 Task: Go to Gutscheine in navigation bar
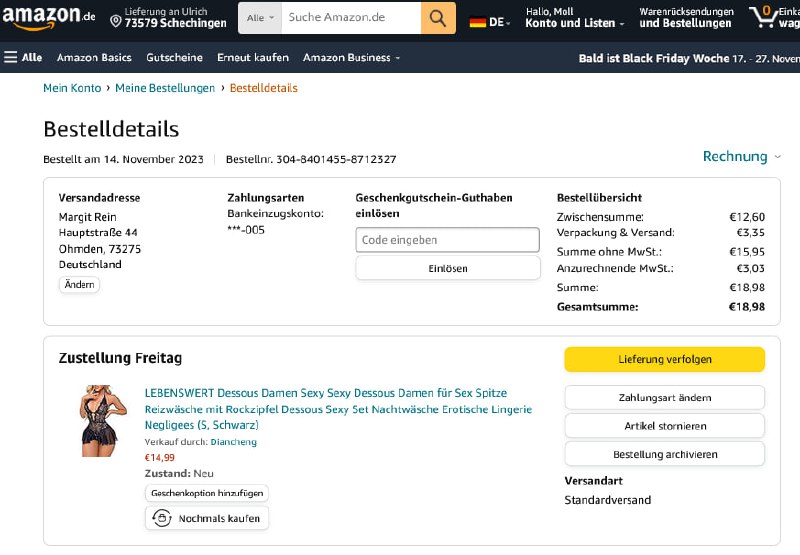tap(174, 58)
